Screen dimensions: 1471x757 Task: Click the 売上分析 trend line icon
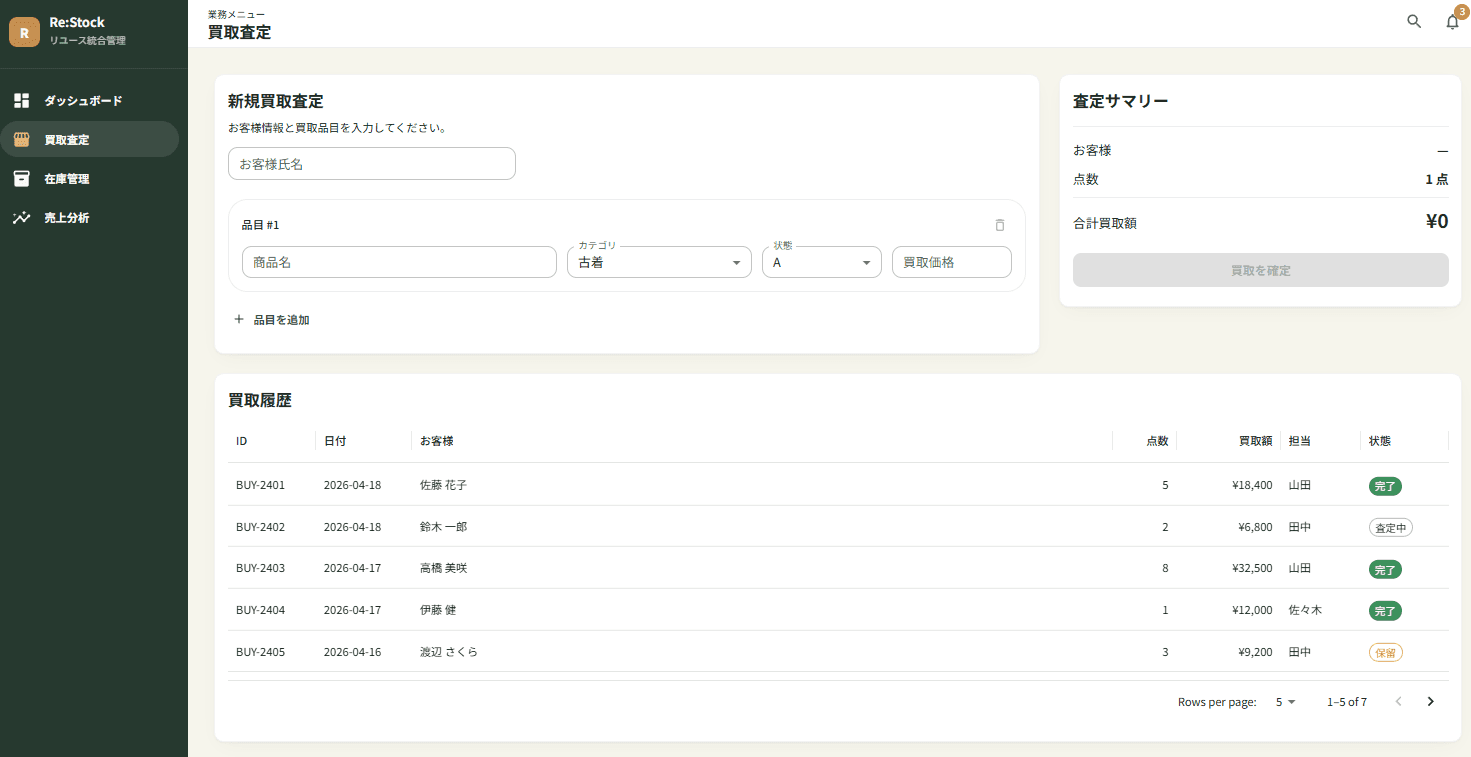(x=21, y=218)
